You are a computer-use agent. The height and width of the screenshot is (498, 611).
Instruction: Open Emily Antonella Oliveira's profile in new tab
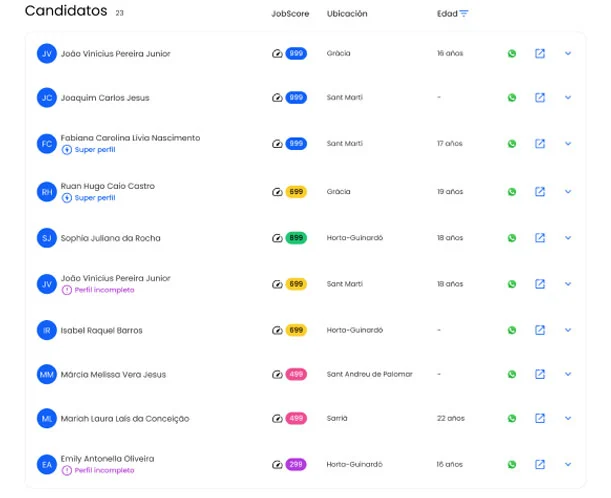coord(539,465)
